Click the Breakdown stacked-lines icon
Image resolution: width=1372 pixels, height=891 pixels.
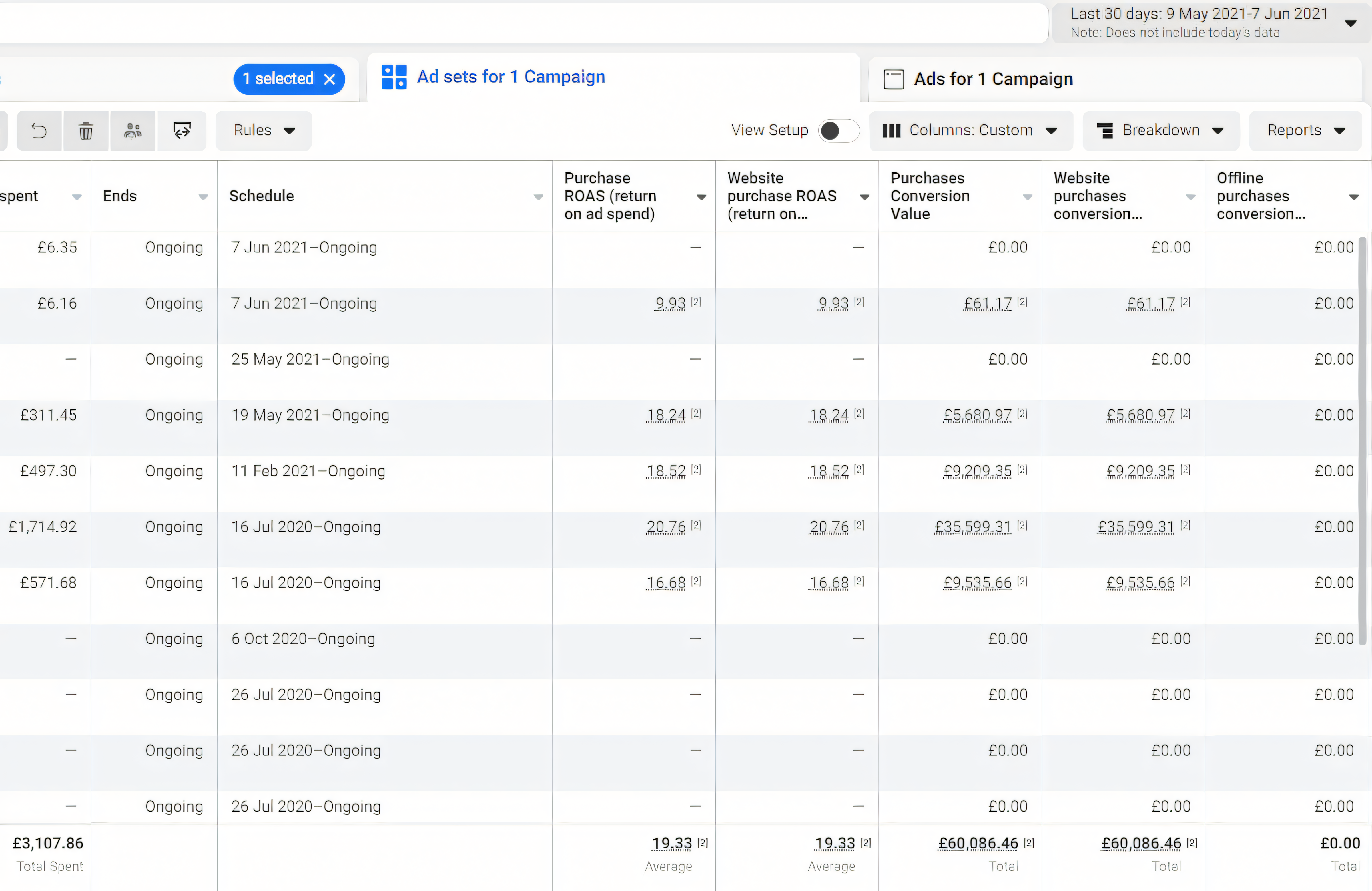[x=1104, y=131]
